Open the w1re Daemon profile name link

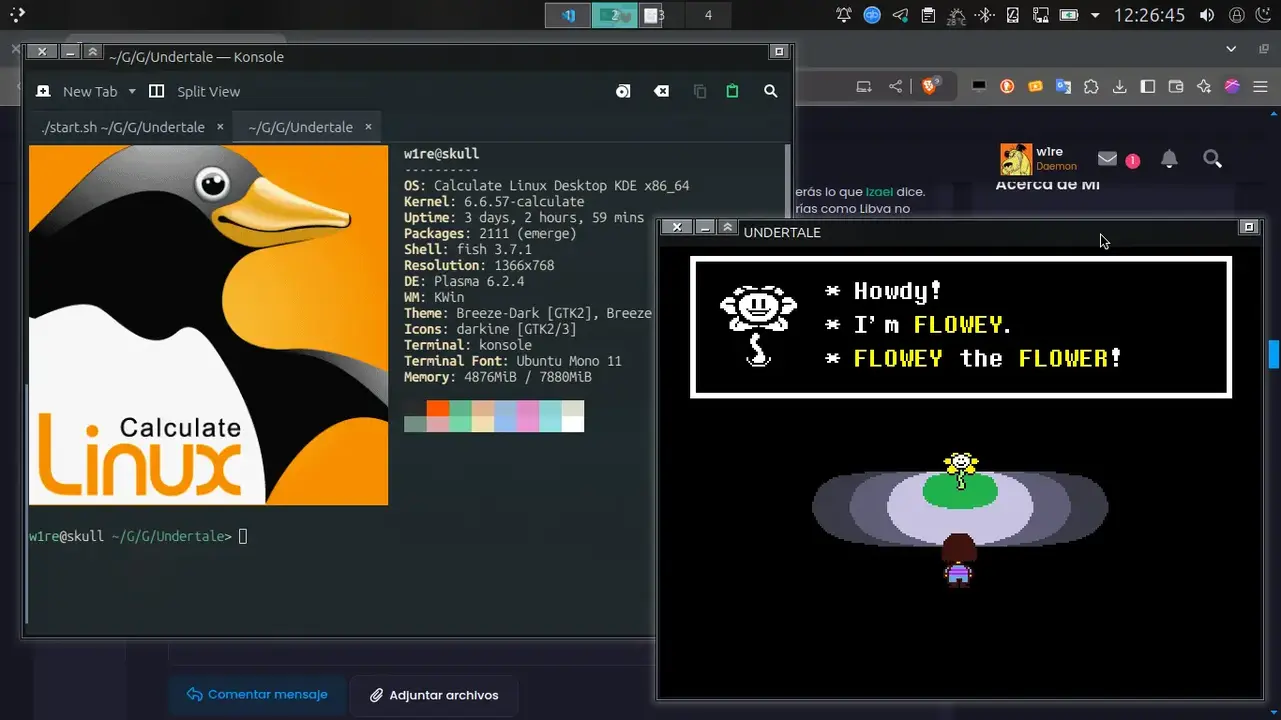[1056, 159]
